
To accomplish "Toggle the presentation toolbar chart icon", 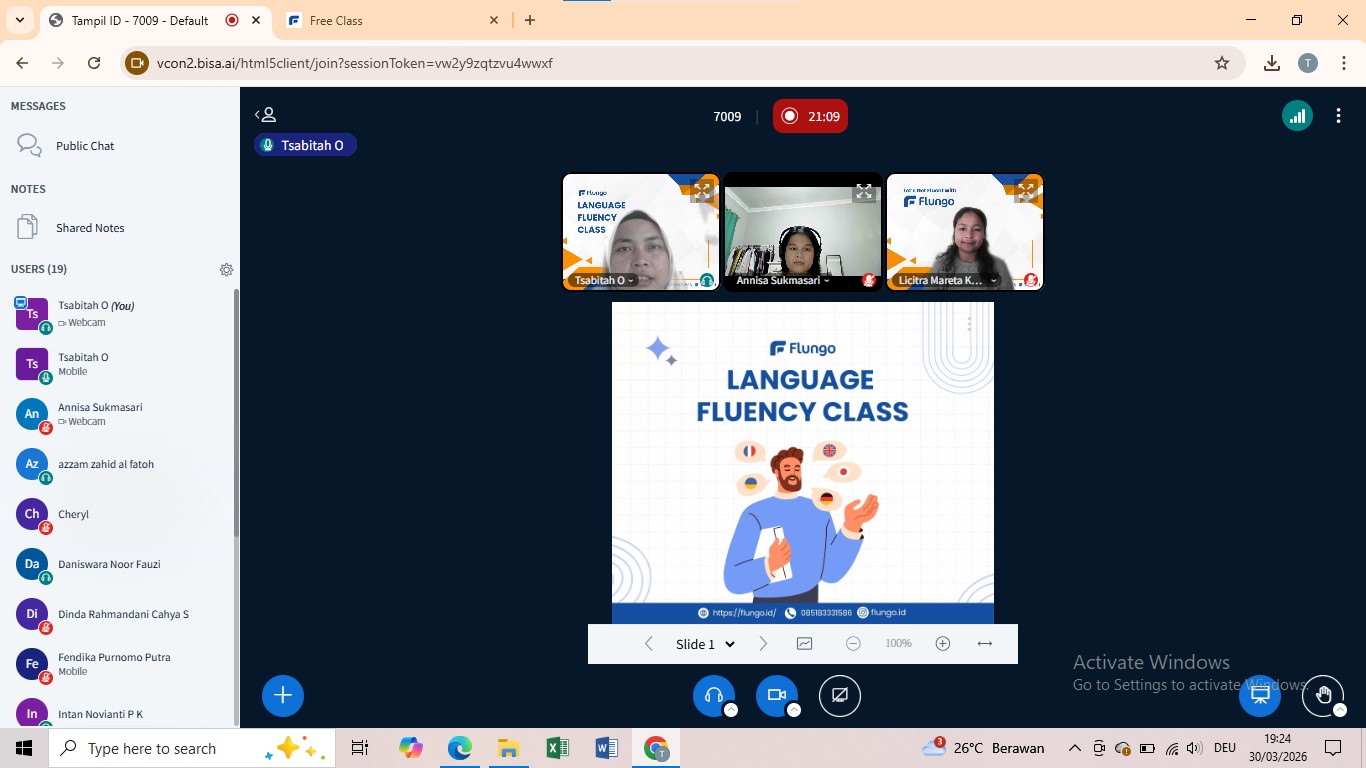I will (805, 644).
